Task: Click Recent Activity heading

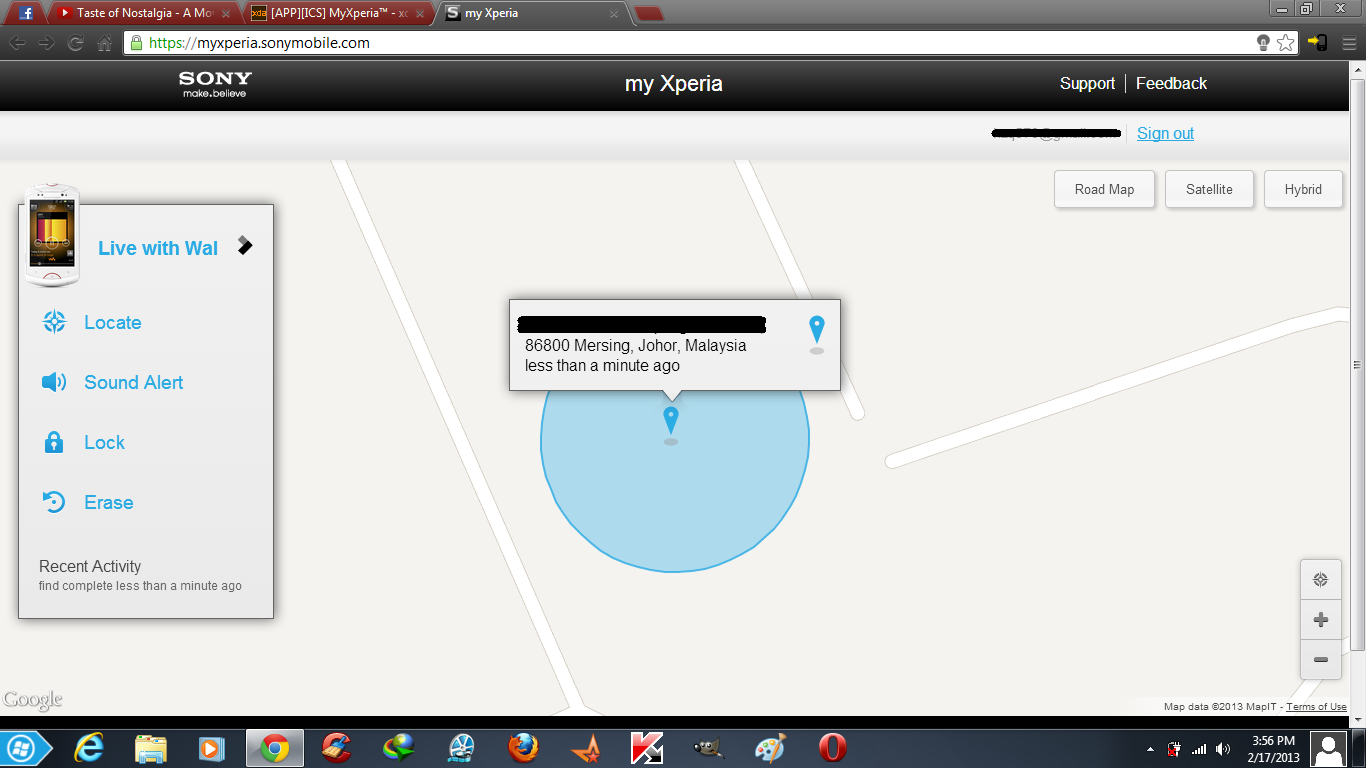Action: [x=90, y=566]
